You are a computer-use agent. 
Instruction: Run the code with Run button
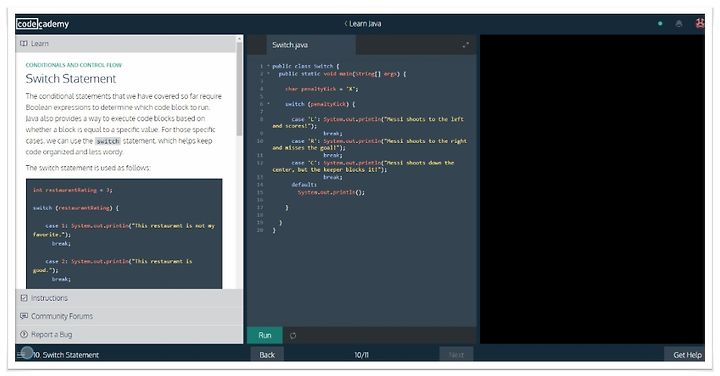tap(265, 335)
